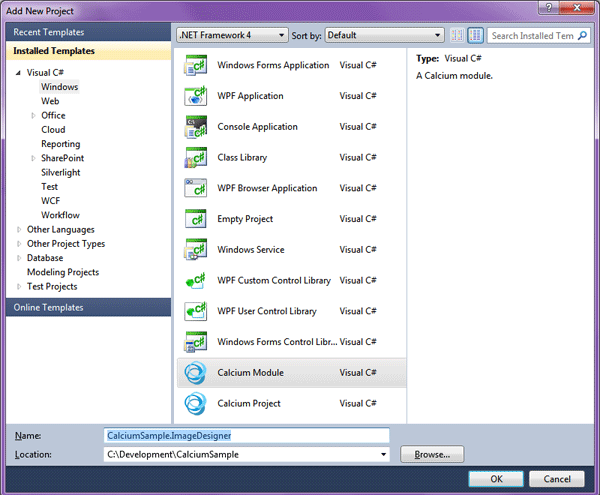Select the Modeling Projects category
600x495 pixels.
coord(63,272)
